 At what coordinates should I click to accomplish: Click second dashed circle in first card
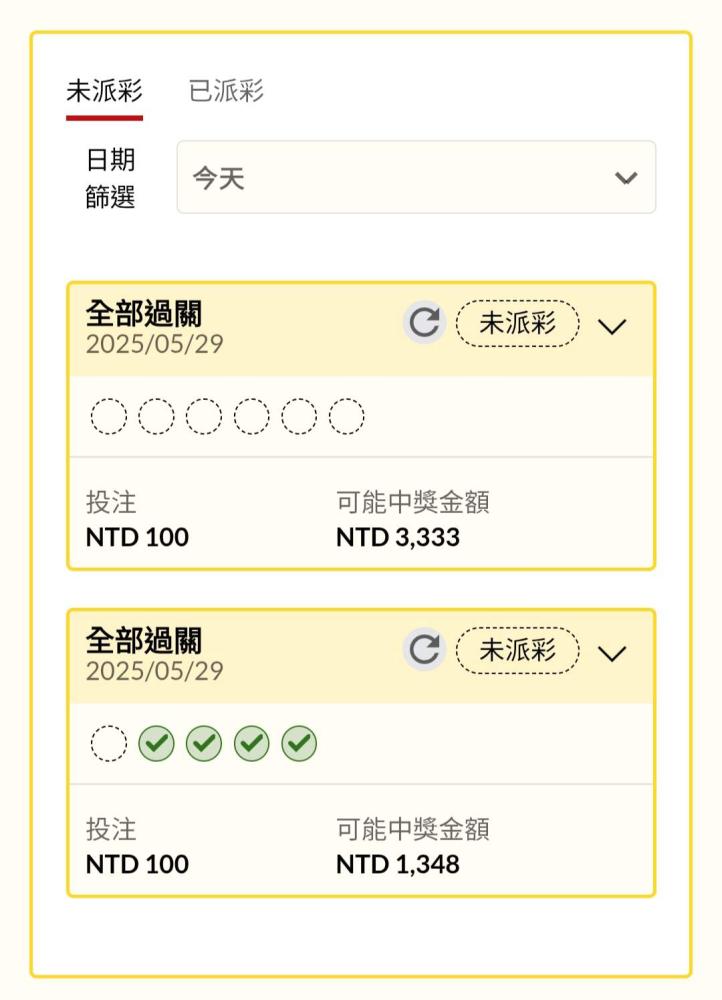(156, 416)
